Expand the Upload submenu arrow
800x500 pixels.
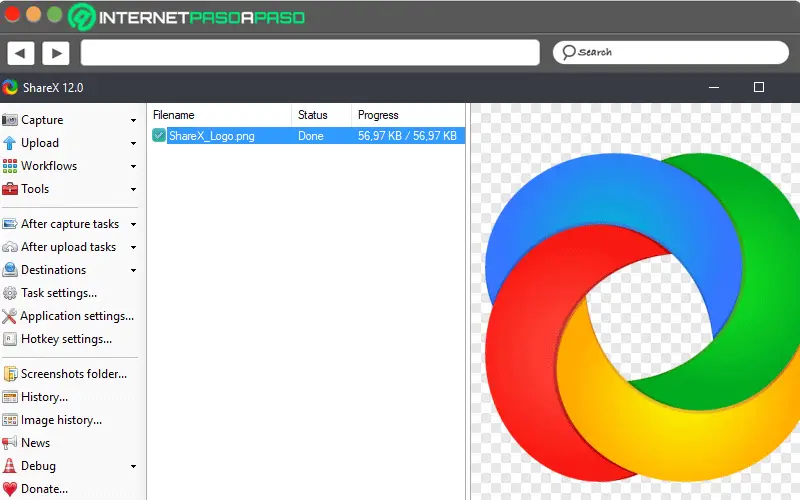[x=133, y=144]
